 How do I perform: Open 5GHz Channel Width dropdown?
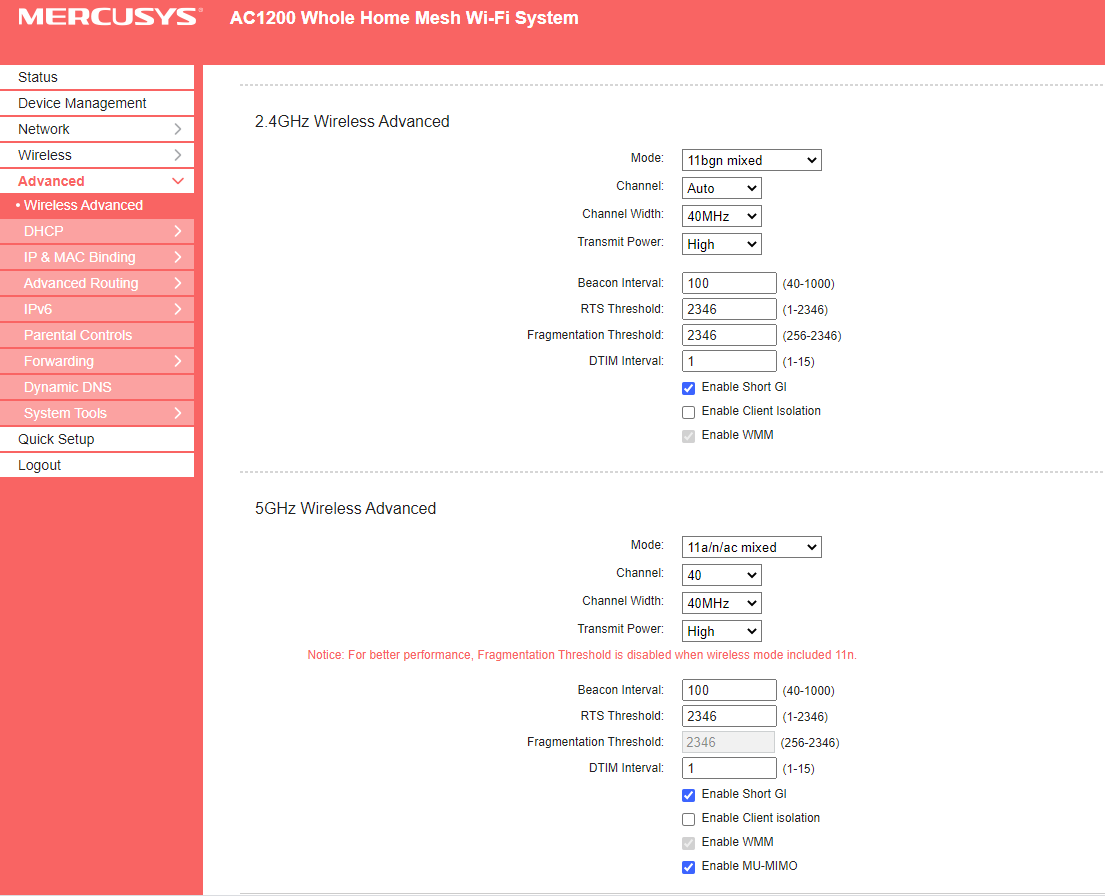coord(722,603)
